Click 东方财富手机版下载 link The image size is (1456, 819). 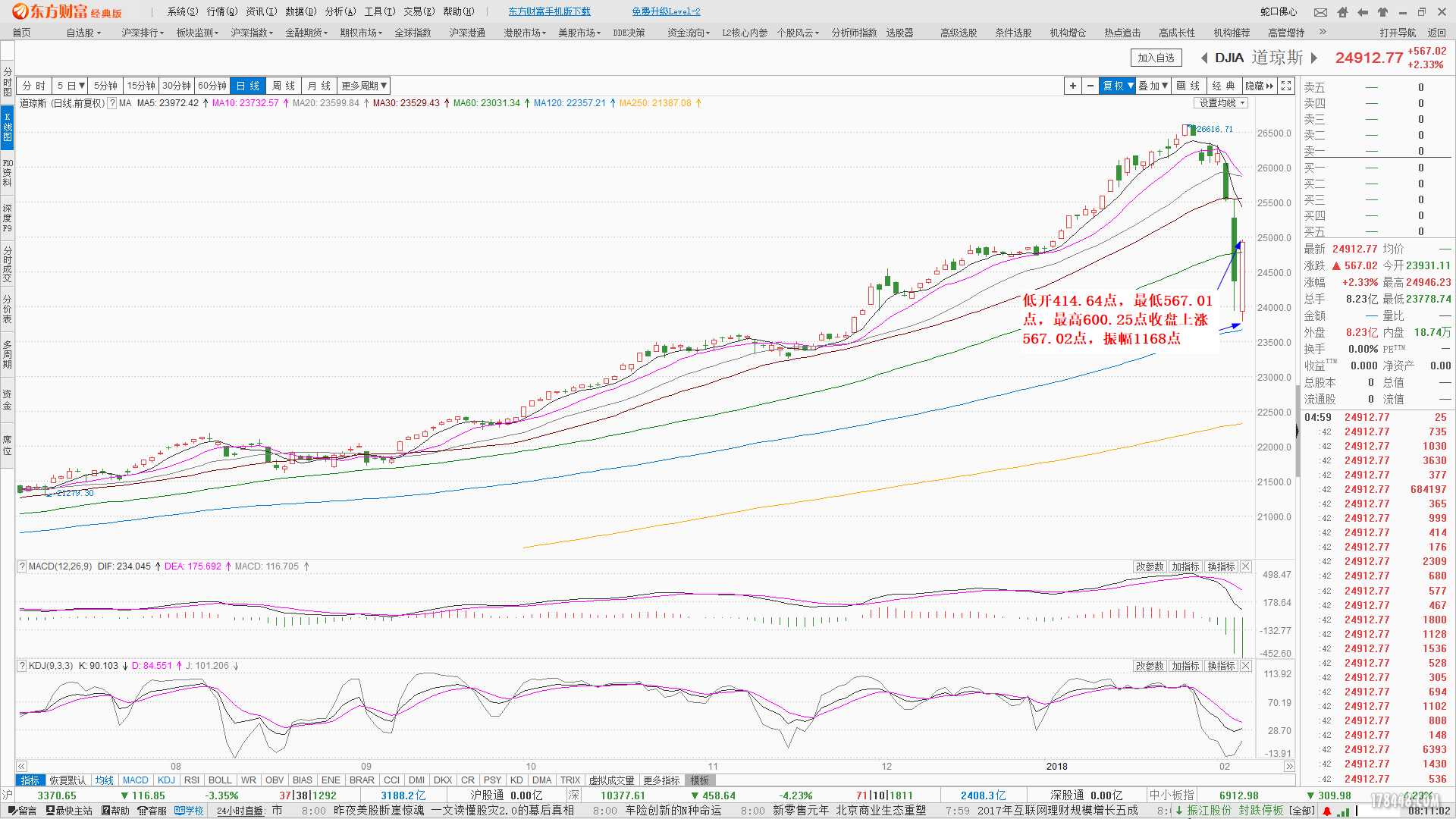(x=549, y=11)
